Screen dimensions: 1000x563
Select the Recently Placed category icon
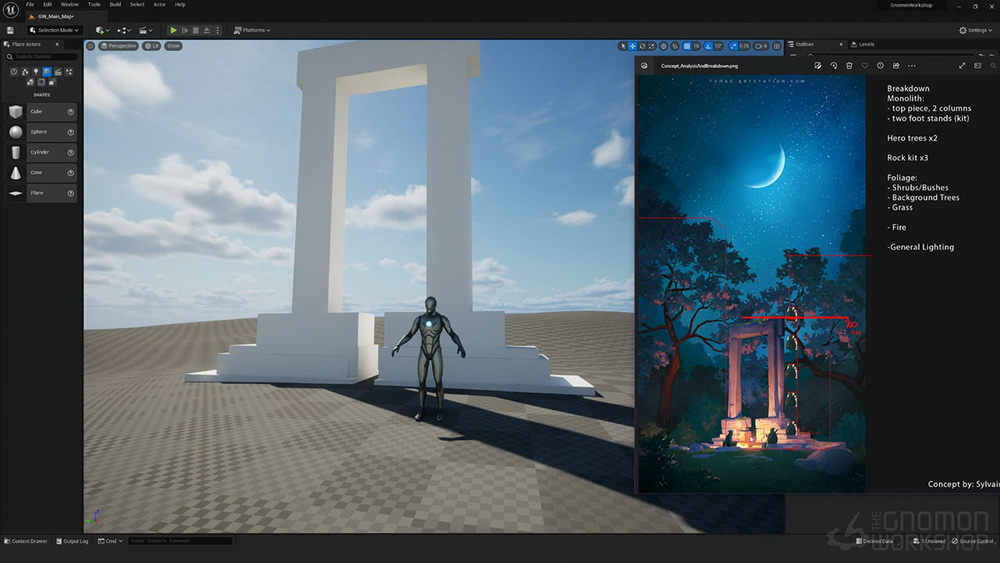click(13, 72)
